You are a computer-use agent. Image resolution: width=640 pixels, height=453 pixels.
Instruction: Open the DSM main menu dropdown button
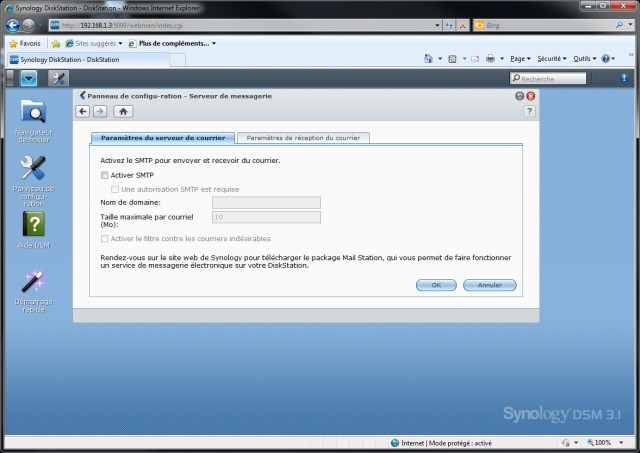coord(29,78)
